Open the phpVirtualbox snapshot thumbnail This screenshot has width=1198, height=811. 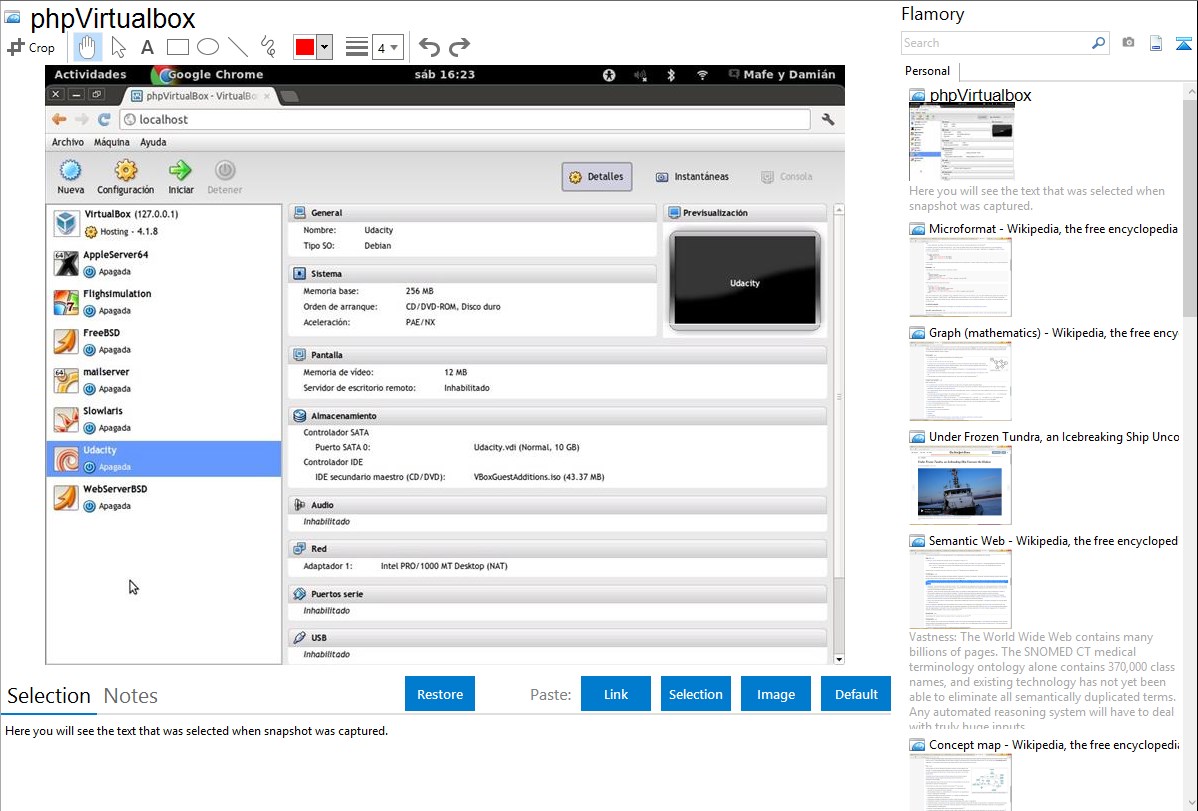pyautogui.click(x=962, y=141)
